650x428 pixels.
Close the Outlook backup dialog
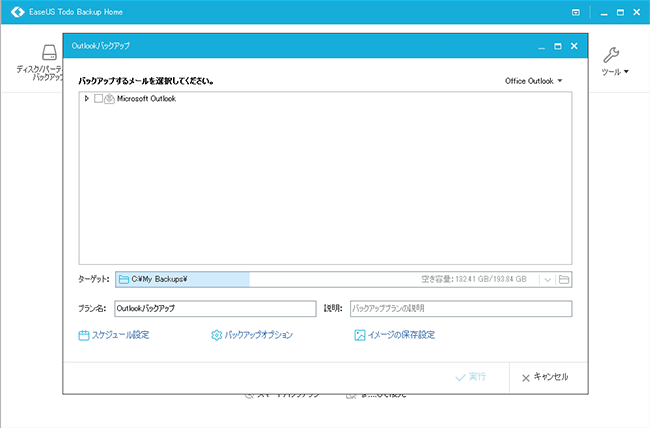[574, 46]
